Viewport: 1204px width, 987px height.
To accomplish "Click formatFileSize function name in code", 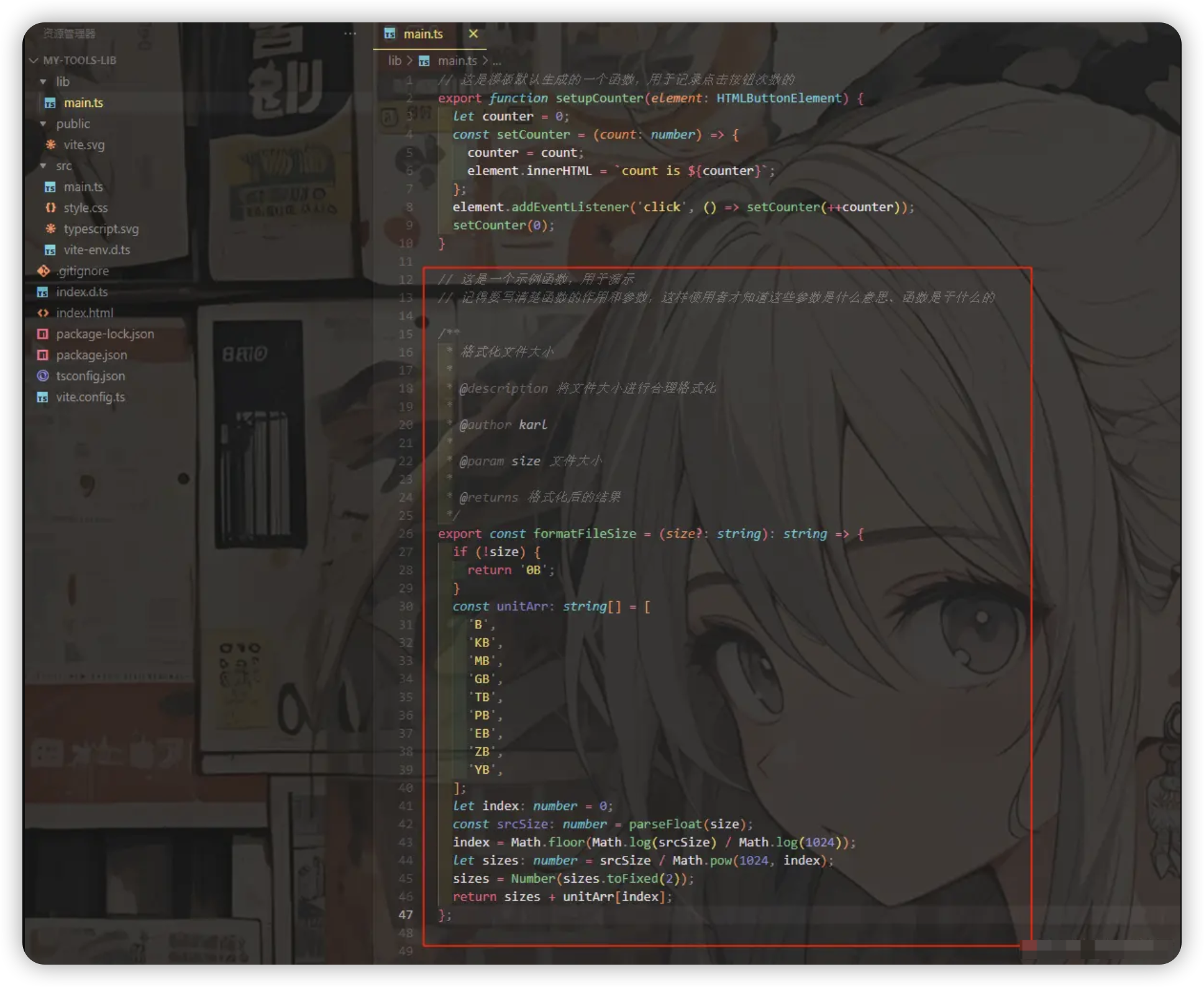I will click(x=585, y=533).
